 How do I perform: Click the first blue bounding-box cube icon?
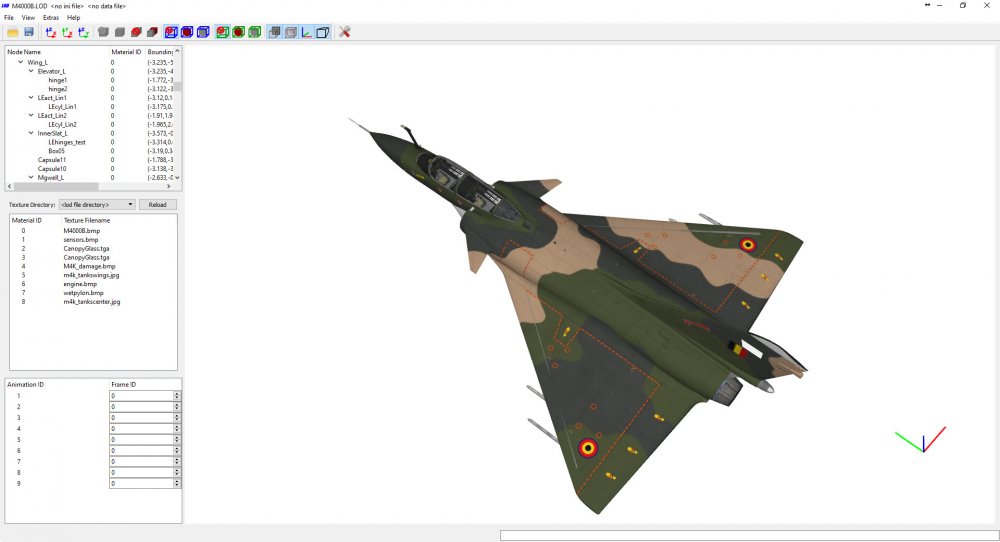point(171,32)
